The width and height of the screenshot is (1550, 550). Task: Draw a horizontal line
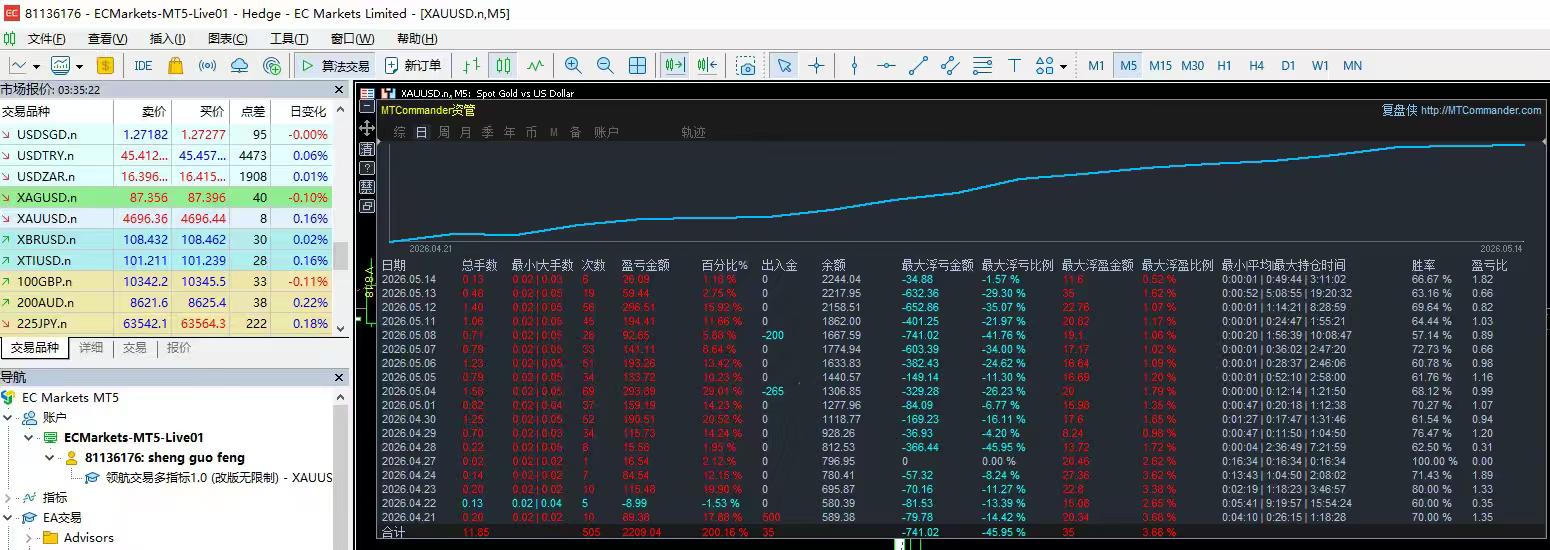pyautogui.click(x=886, y=66)
